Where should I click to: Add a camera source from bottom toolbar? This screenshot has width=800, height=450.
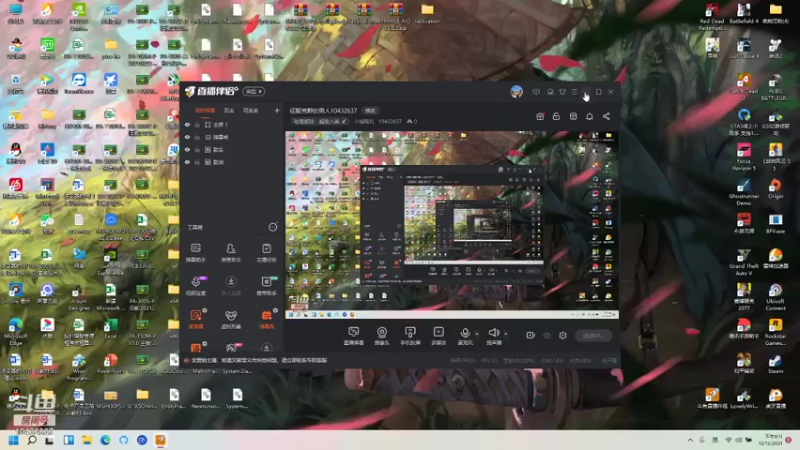coord(382,336)
